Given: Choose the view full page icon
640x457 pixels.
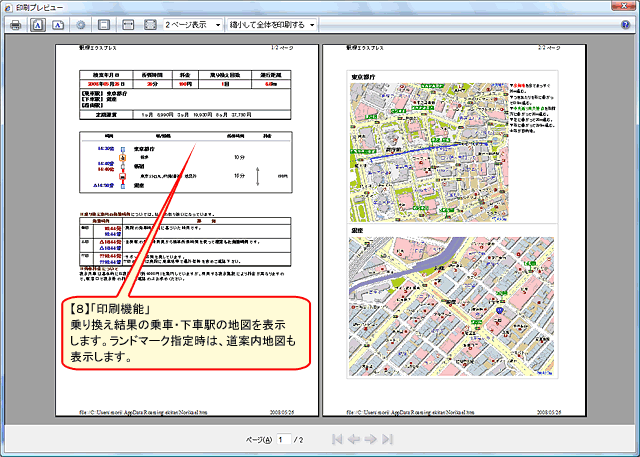Looking at the screenshot, I should (x=150, y=24).
